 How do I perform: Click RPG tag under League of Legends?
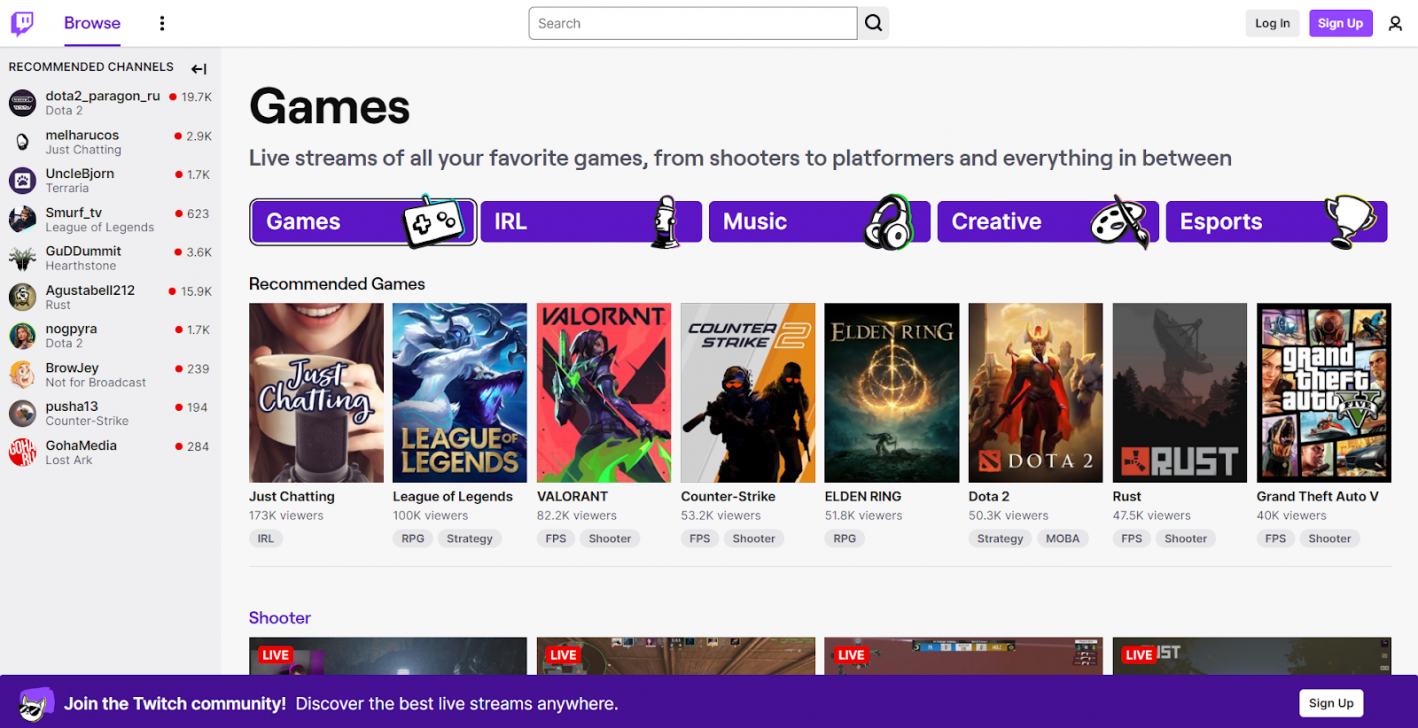pos(413,538)
